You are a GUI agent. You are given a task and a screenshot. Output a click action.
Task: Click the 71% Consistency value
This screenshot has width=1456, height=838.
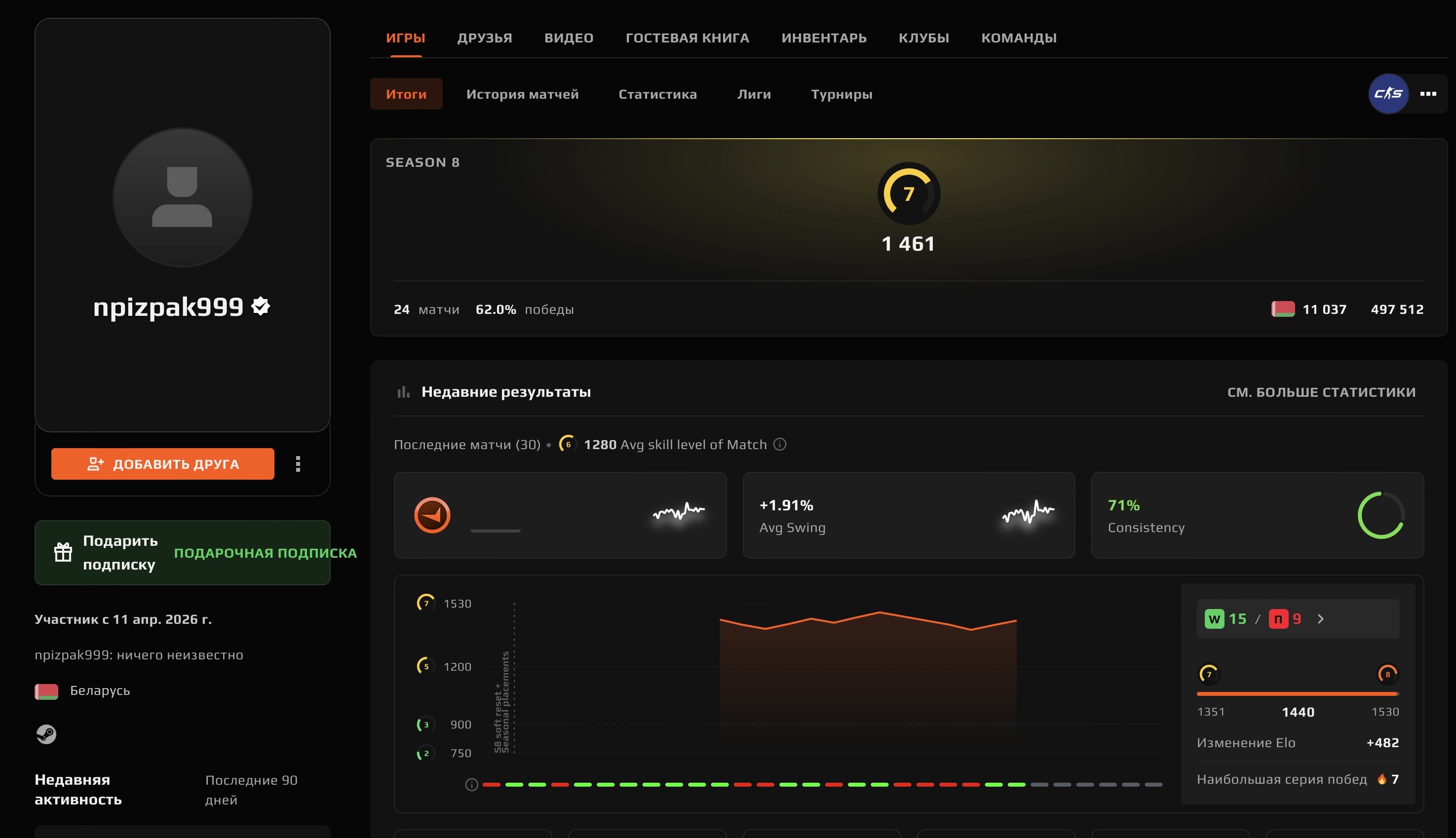[x=1123, y=505]
